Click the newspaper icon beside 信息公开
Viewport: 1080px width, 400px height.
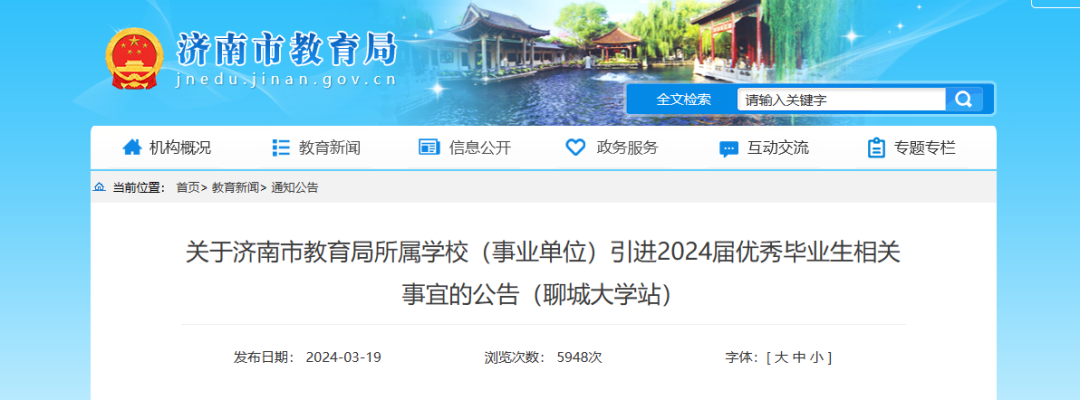coord(429,147)
